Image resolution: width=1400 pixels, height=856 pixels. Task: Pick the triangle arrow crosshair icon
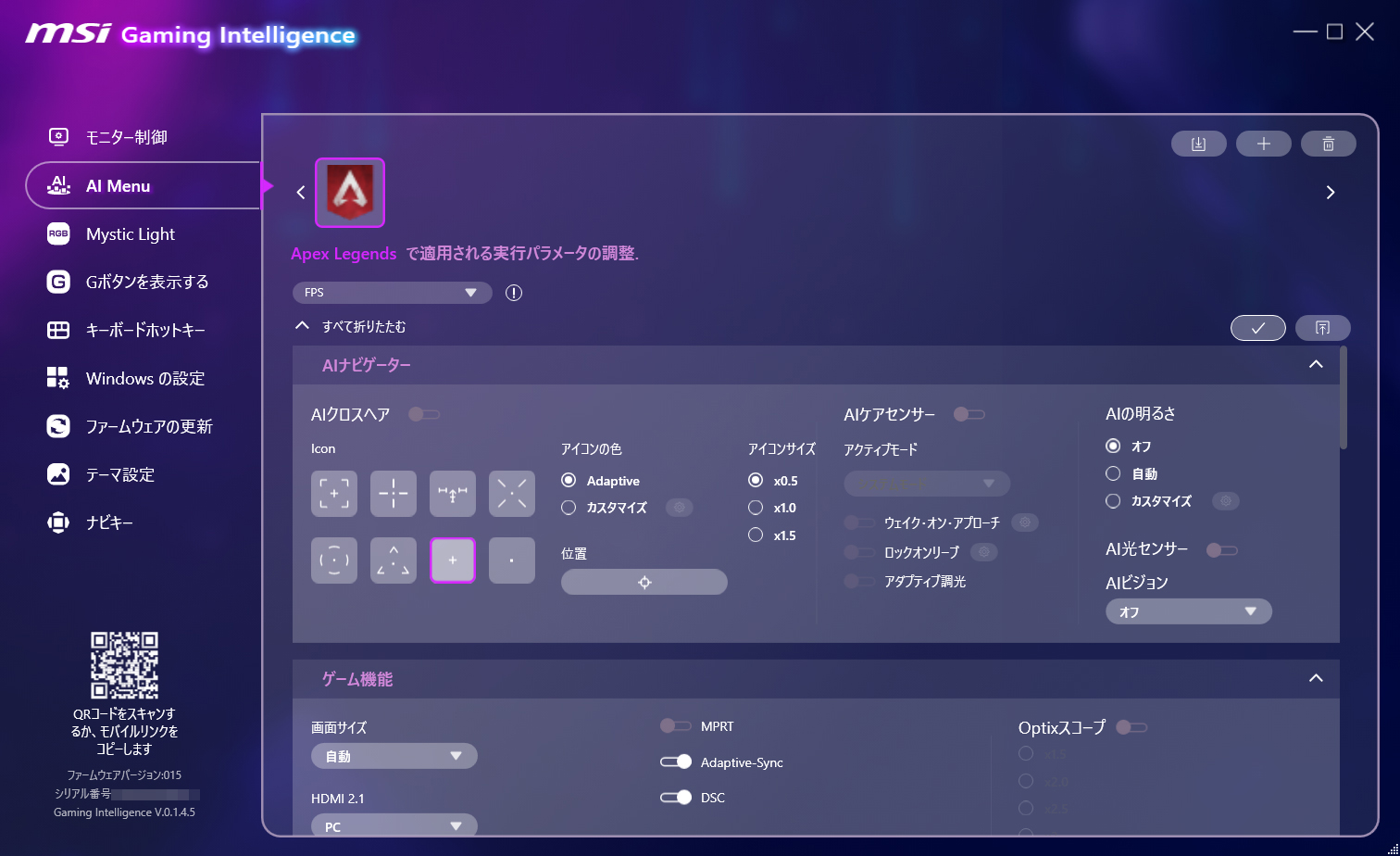[x=393, y=560]
